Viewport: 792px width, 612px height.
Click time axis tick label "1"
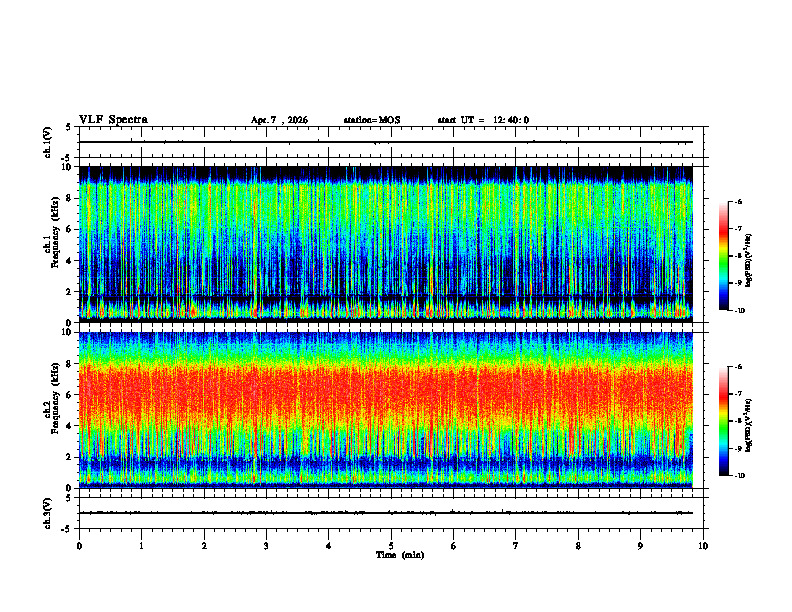141,546
